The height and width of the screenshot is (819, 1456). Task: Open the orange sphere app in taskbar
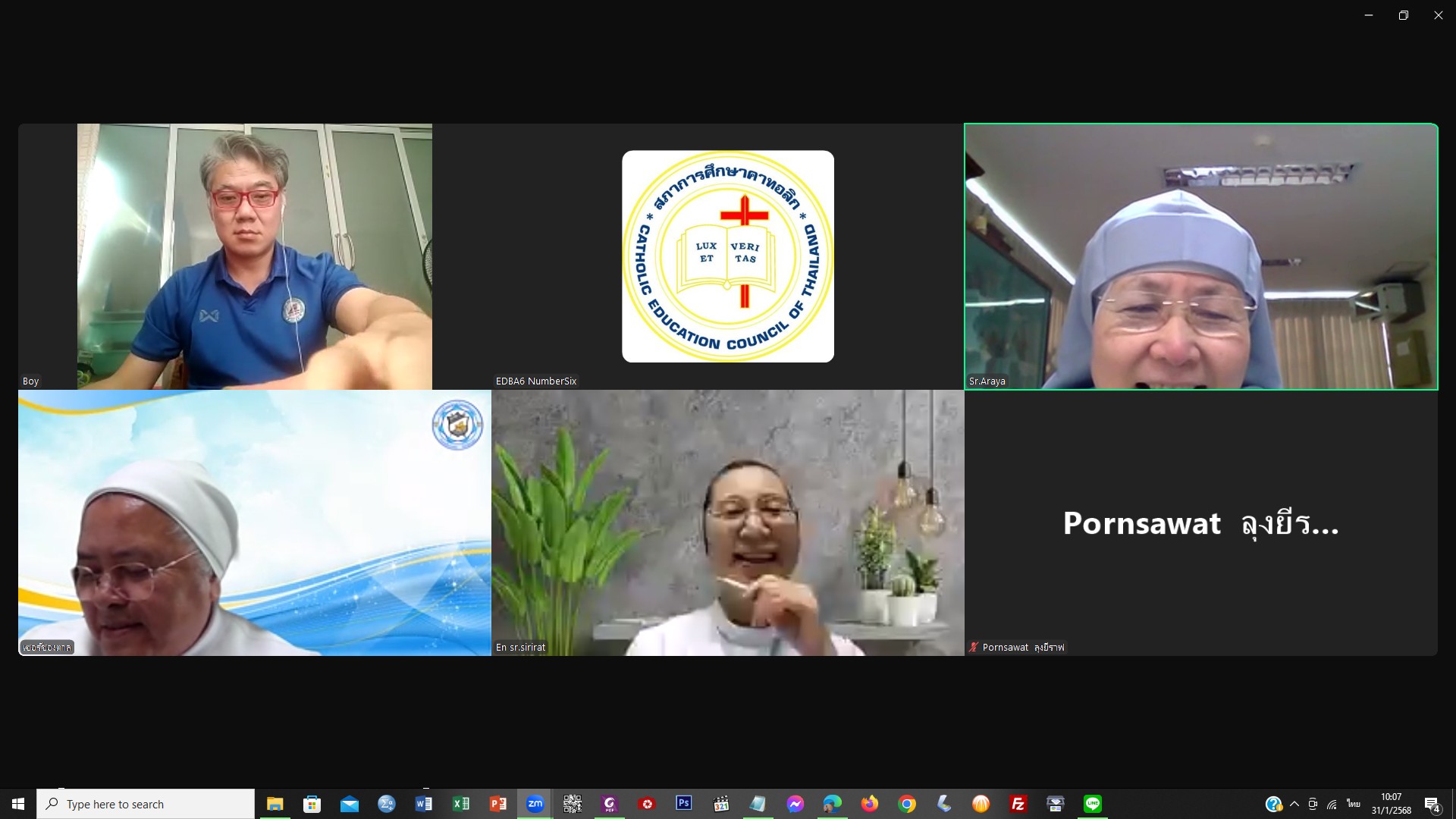(x=981, y=804)
